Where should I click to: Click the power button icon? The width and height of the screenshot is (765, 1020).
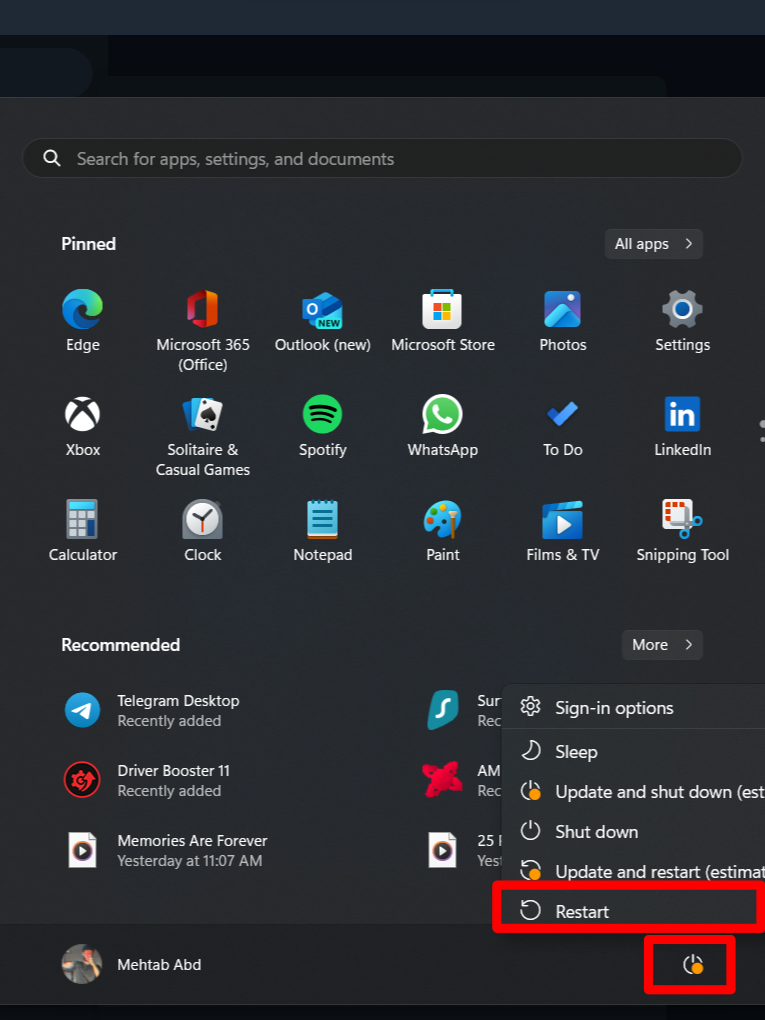coord(693,965)
